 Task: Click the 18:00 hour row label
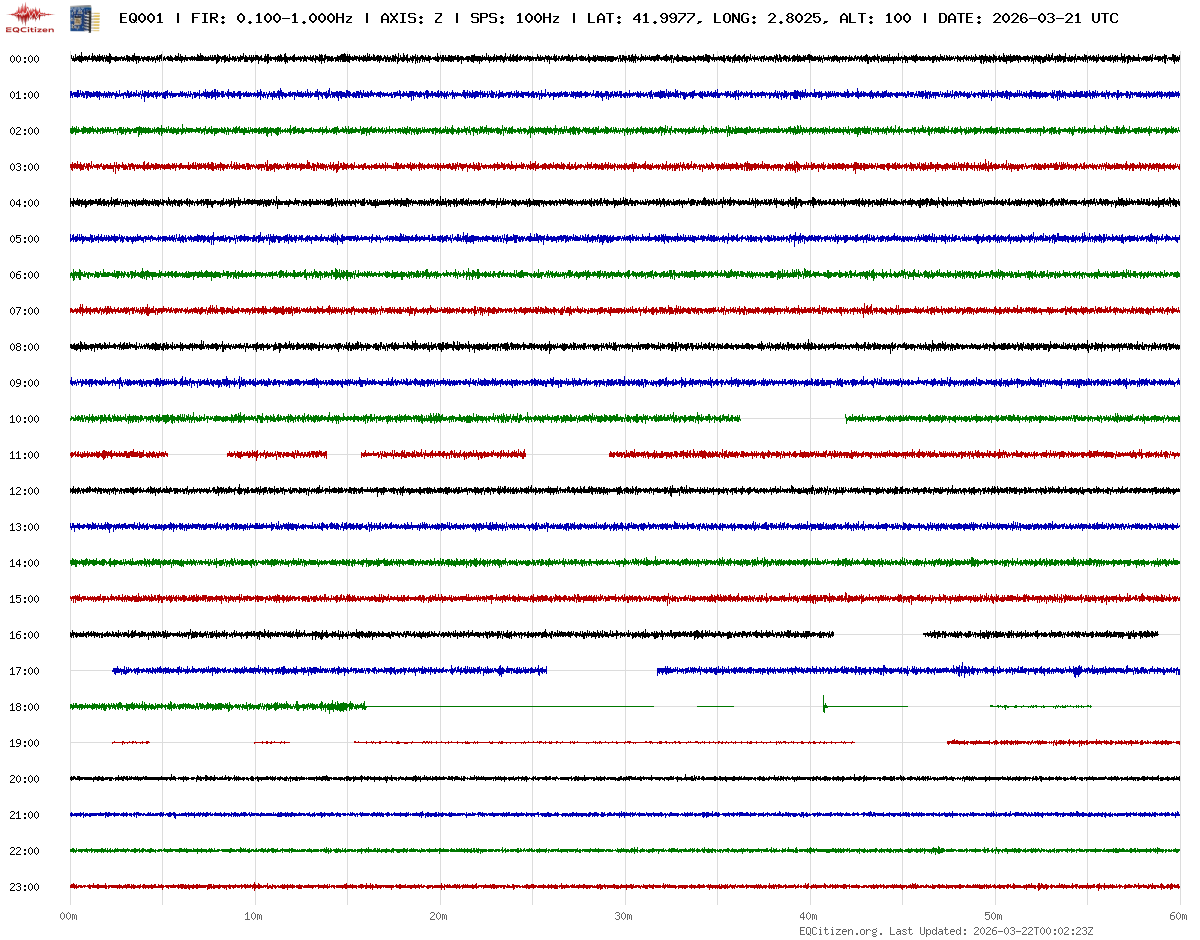pos(24,707)
